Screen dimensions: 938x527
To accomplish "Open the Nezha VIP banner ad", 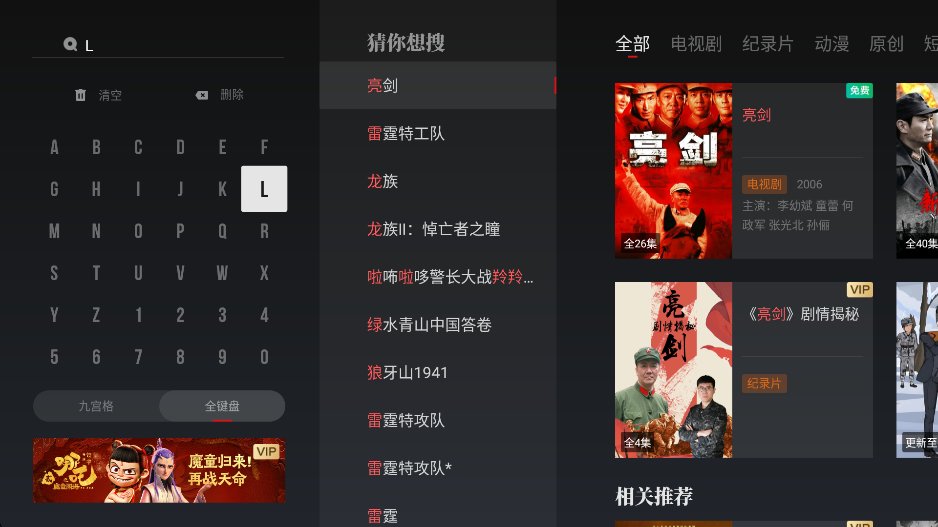I will [x=159, y=470].
